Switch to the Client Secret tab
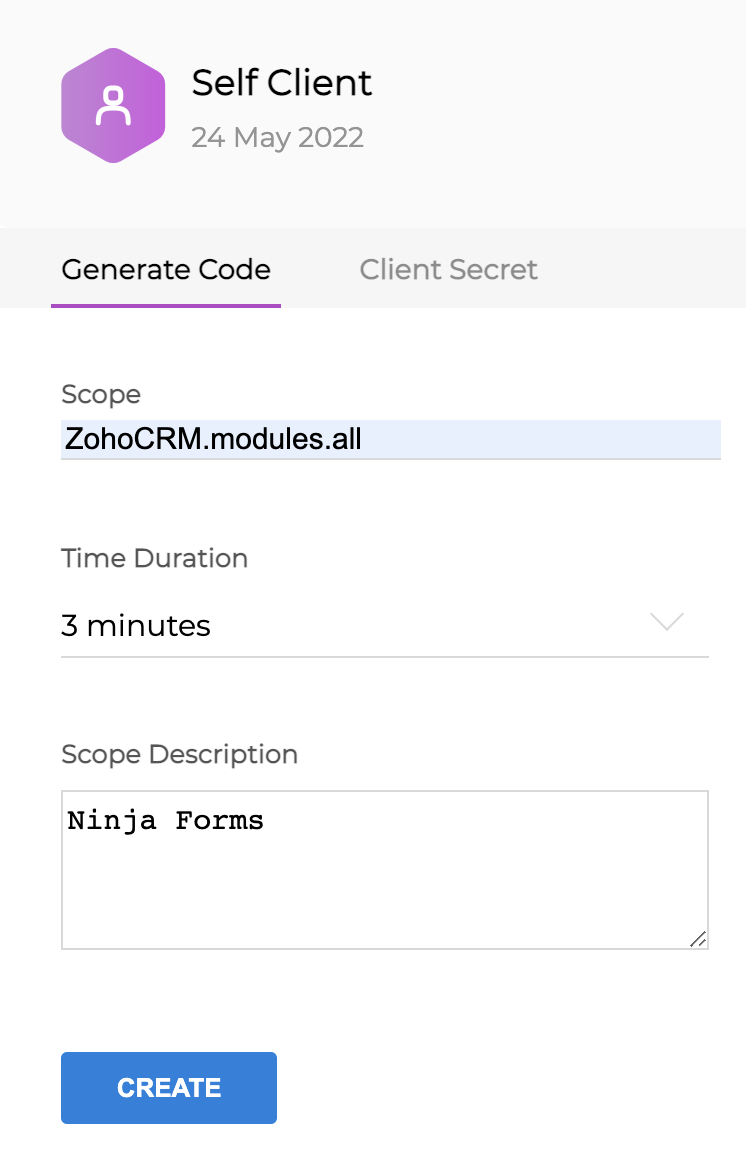This screenshot has width=746, height=1154. tap(448, 269)
